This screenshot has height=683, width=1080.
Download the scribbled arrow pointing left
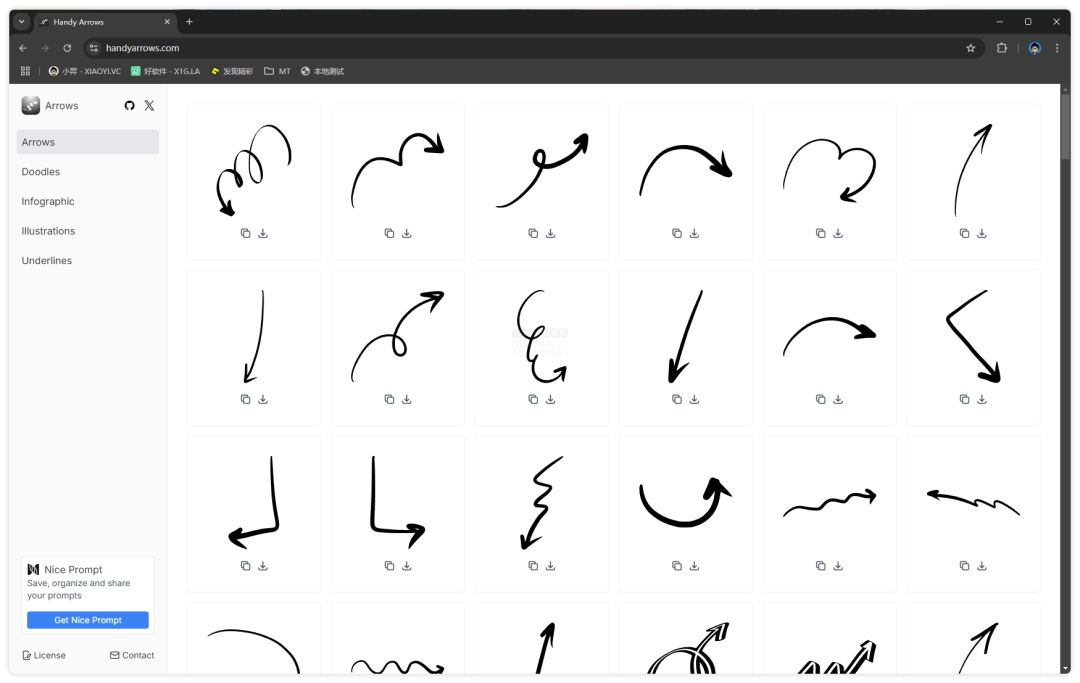982,566
